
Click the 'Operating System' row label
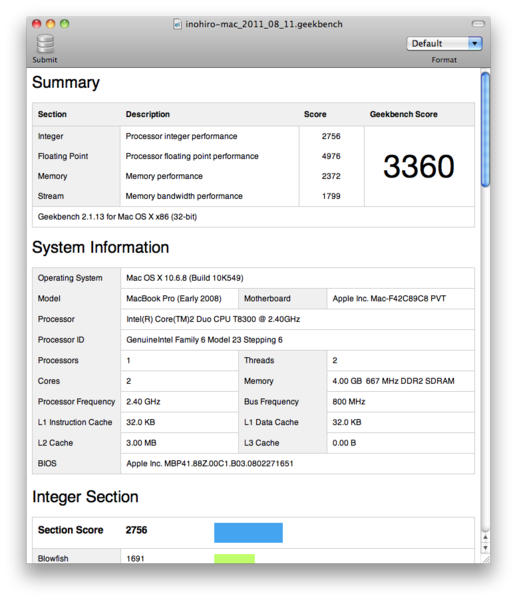point(70,278)
